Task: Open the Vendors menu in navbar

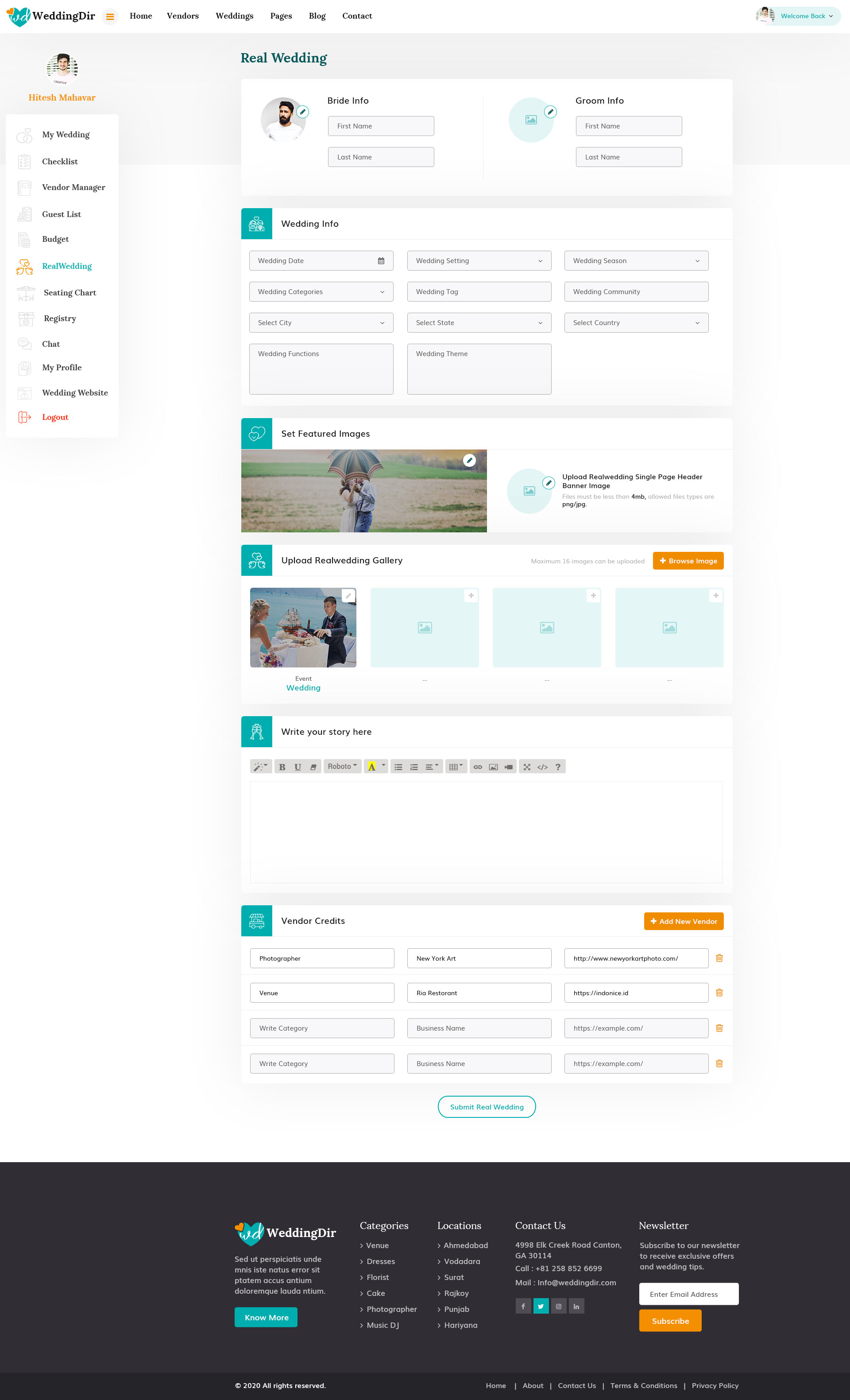Action: click(182, 16)
